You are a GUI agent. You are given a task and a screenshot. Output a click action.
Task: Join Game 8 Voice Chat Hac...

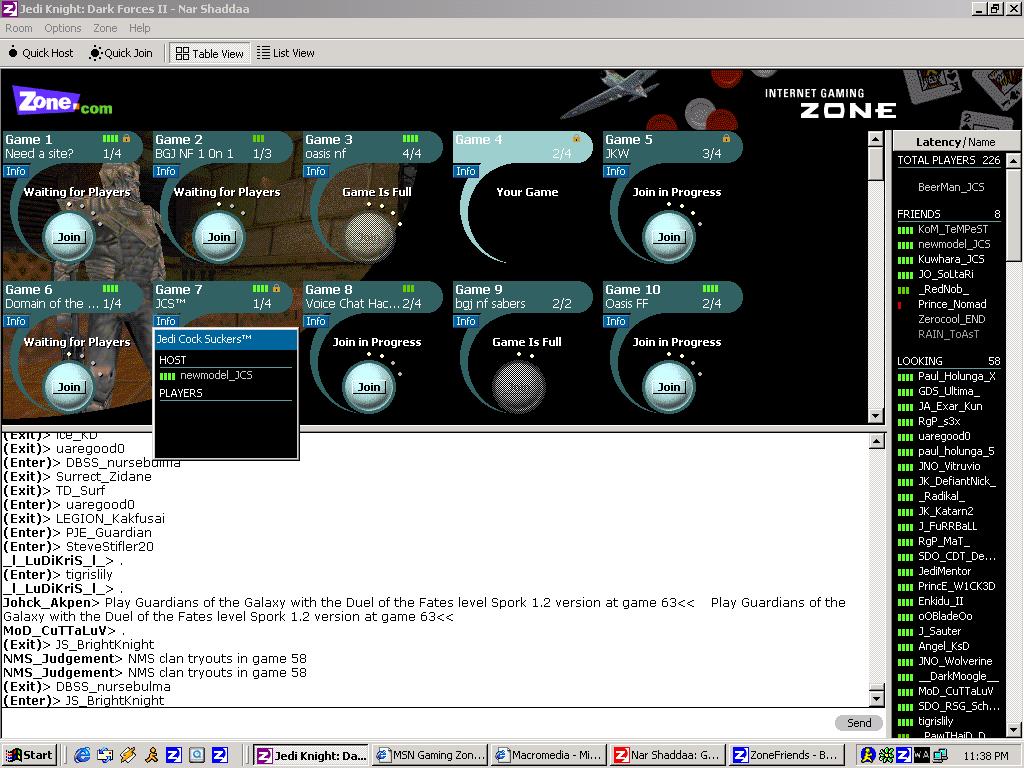[x=369, y=387]
